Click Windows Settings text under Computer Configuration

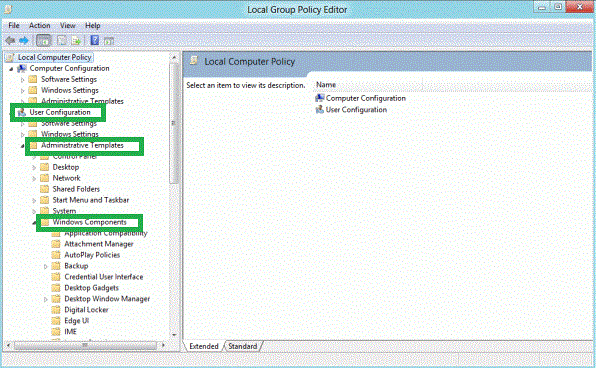point(70,90)
